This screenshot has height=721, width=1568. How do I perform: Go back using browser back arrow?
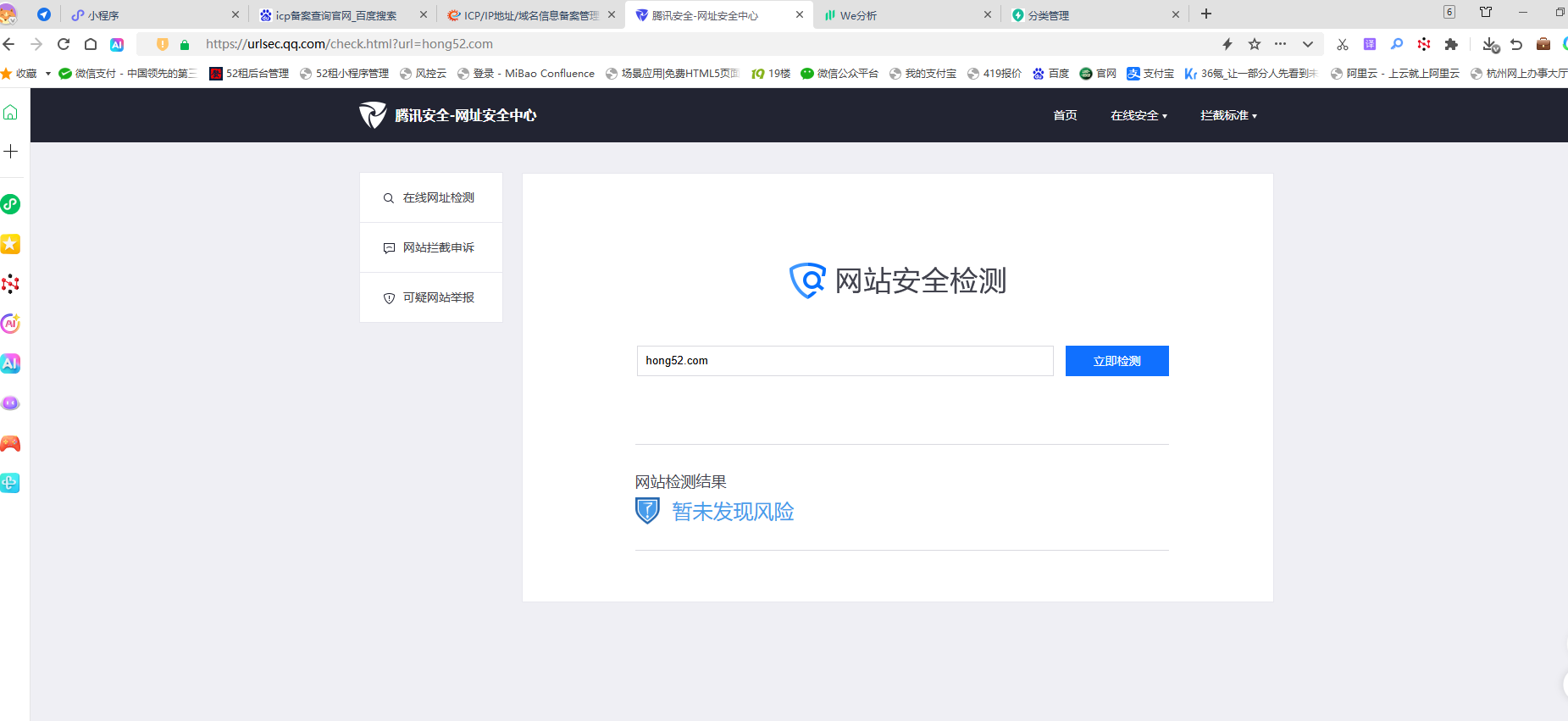point(9,44)
